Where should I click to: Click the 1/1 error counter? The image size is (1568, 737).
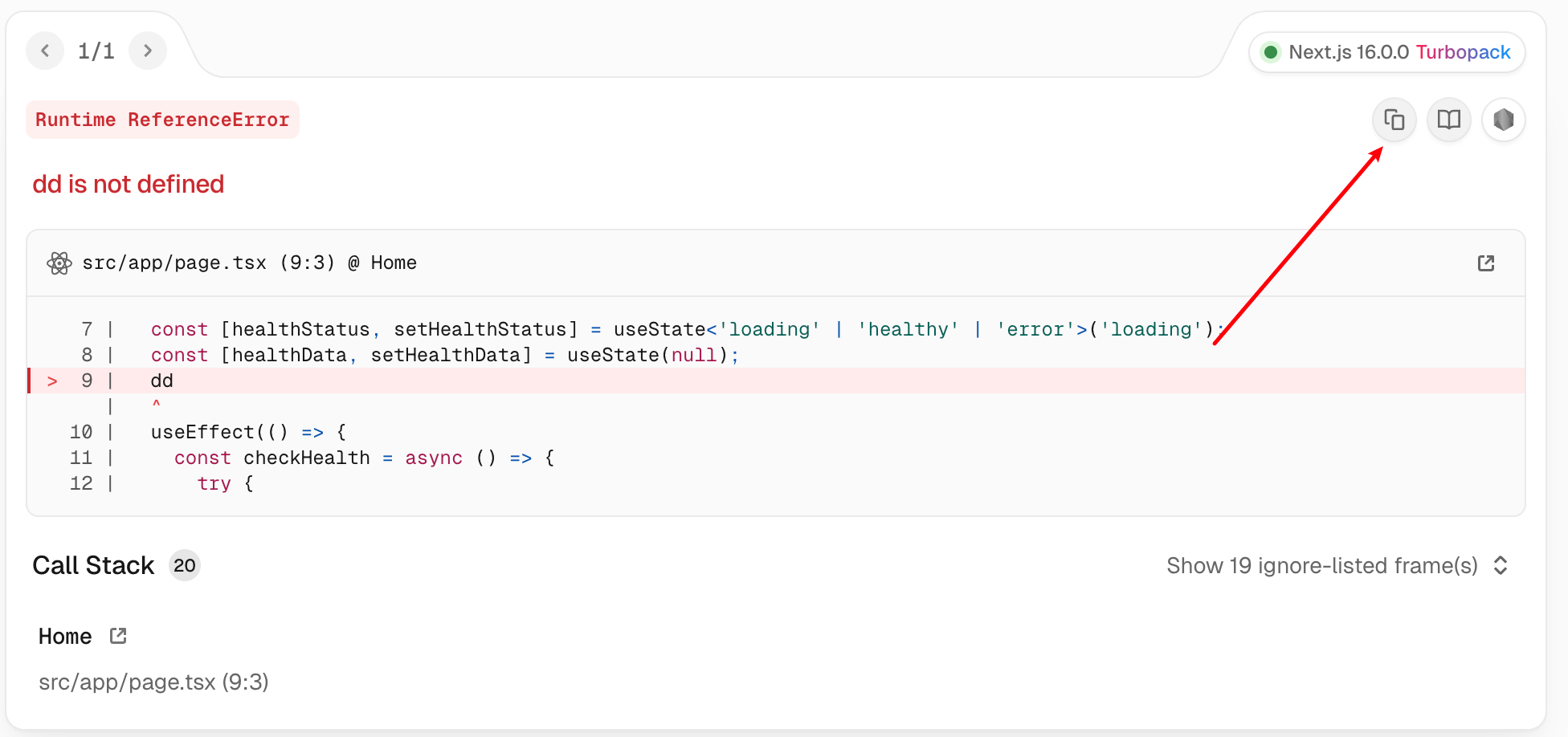96,51
